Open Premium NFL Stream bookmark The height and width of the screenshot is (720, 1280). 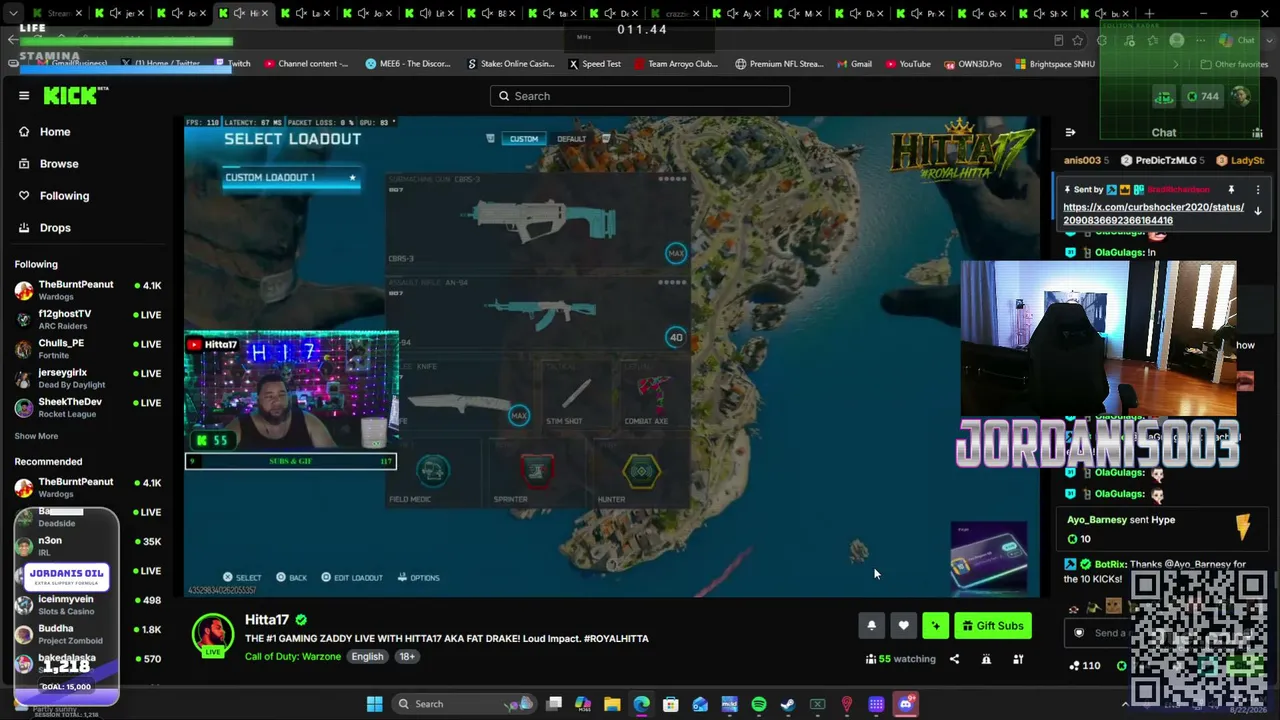[779, 64]
